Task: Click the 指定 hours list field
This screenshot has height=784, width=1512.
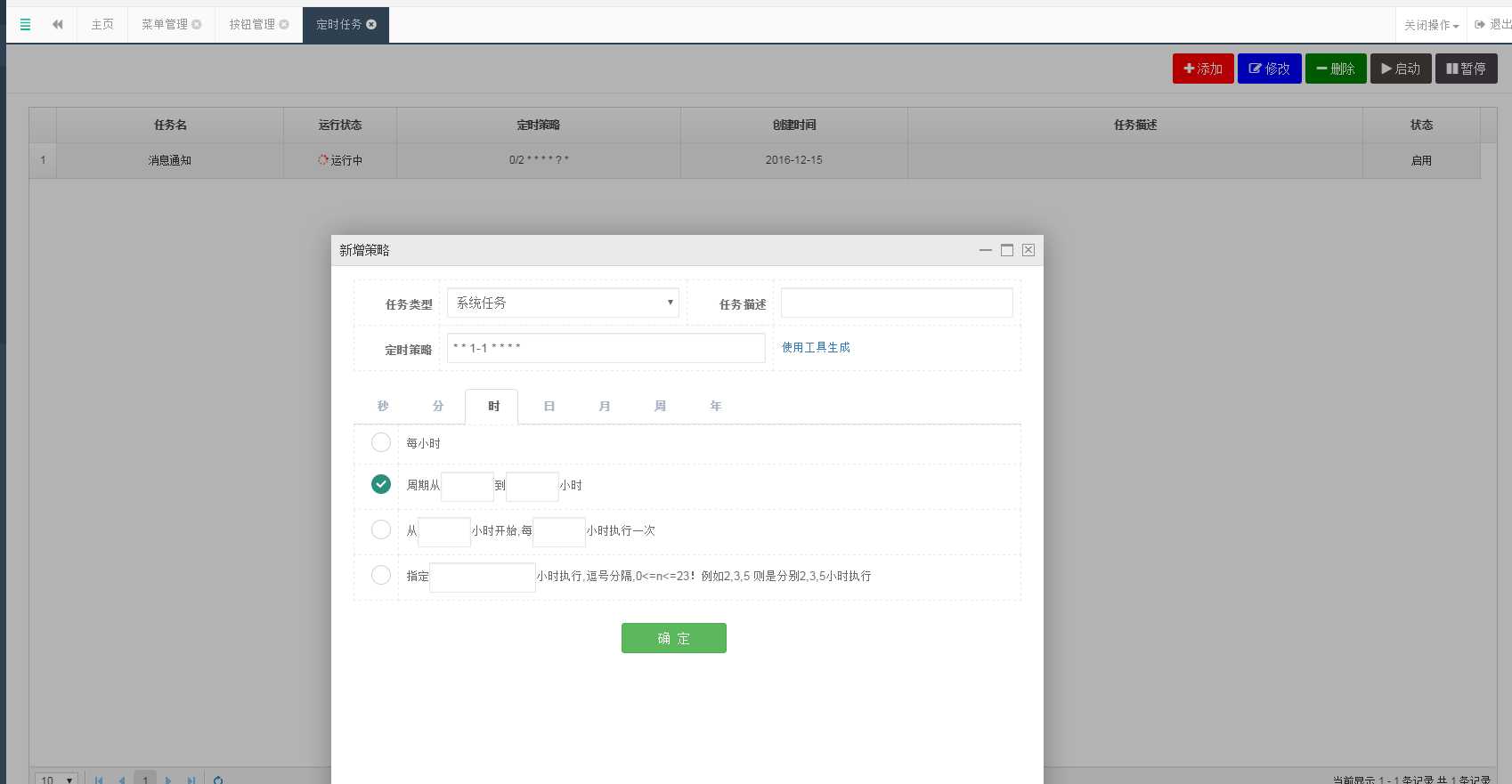Action: click(483, 578)
